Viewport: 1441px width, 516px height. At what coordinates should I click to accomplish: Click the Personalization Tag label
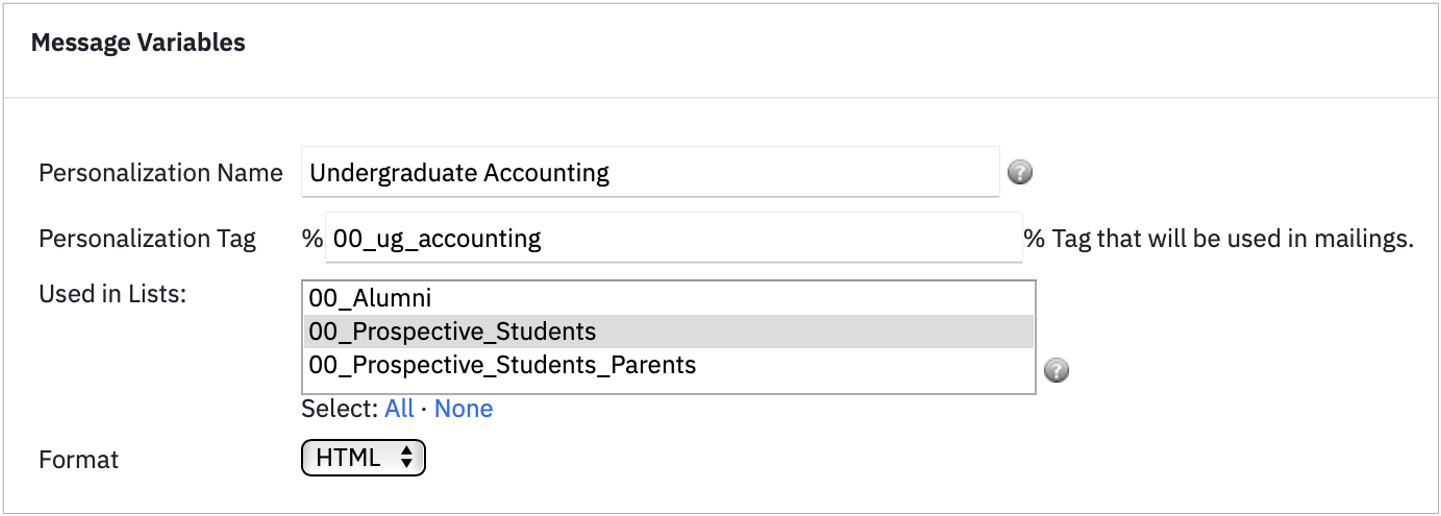pos(148,238)
